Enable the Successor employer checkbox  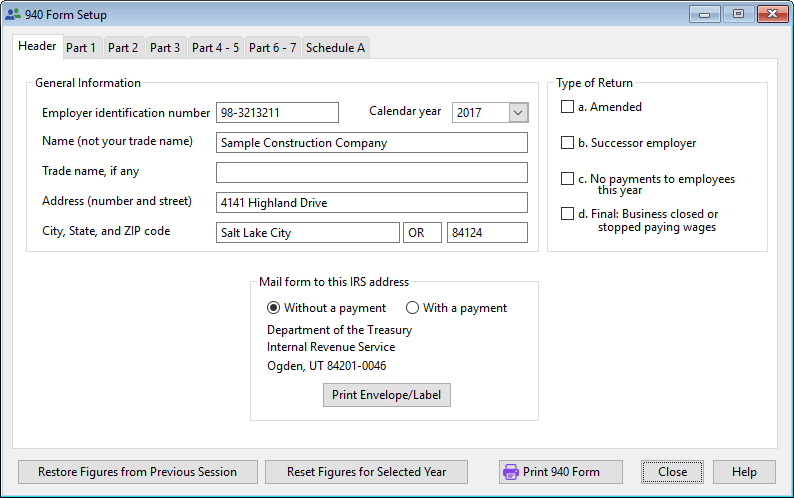(568, 143)
